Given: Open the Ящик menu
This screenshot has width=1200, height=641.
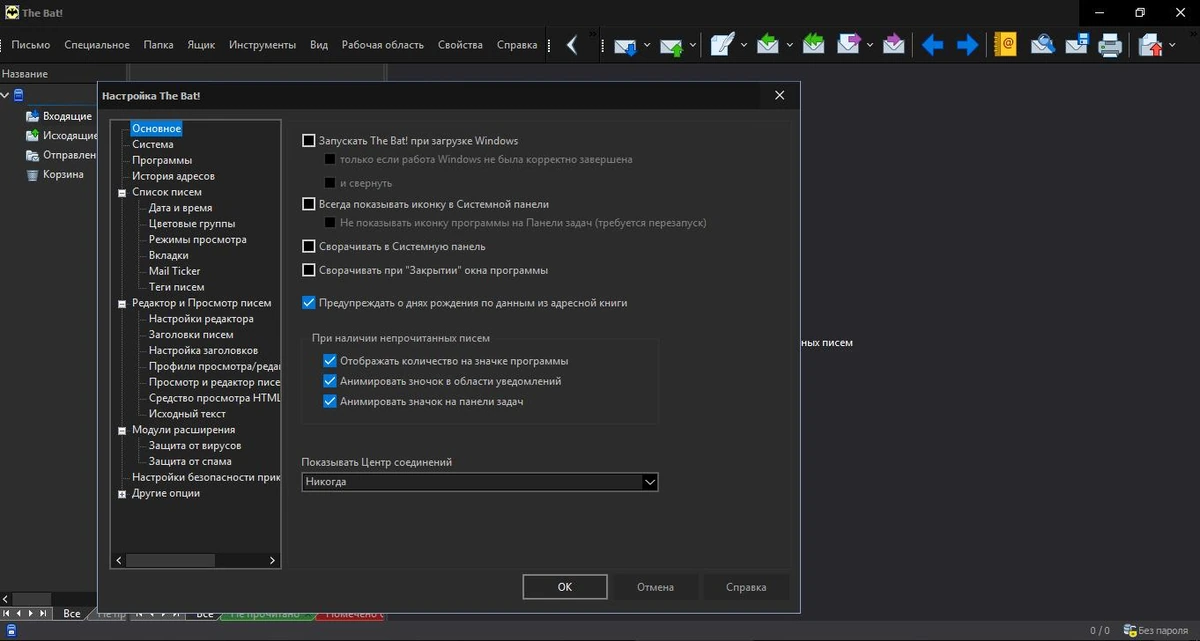Looking at the screenshot, I should (x=201, y=45).
